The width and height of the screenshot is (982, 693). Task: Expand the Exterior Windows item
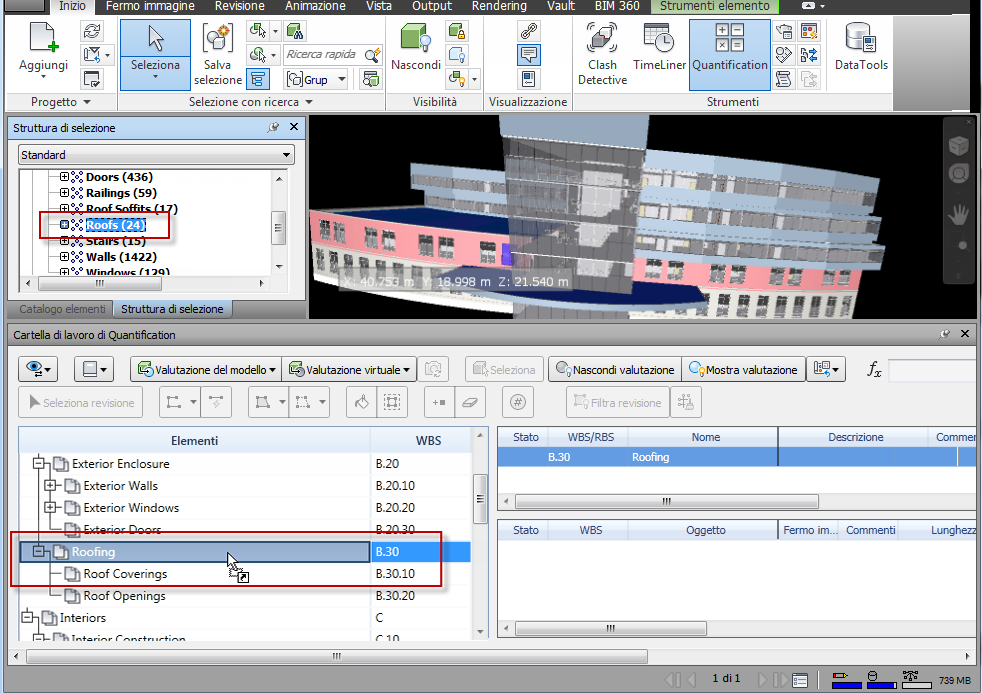[50, 507]
